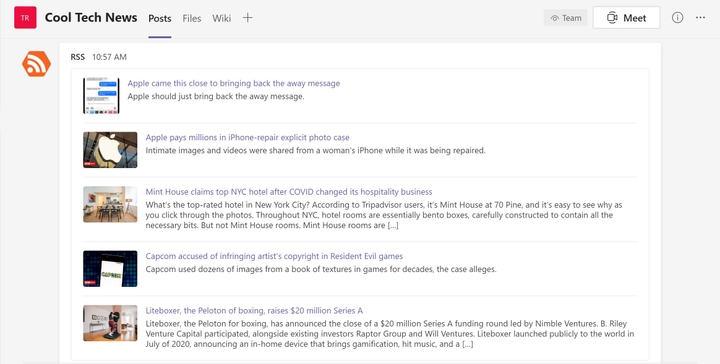Switch to the Wiki tab
The image size is (720, 364).
coord(221,18)
